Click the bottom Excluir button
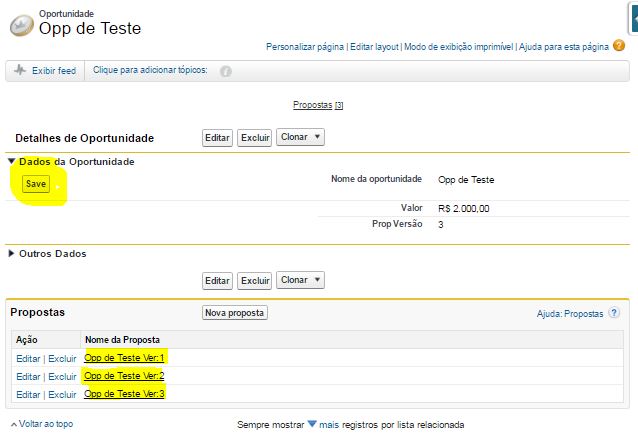The height and width of the screenshot is (438, 638). point(255,281)
